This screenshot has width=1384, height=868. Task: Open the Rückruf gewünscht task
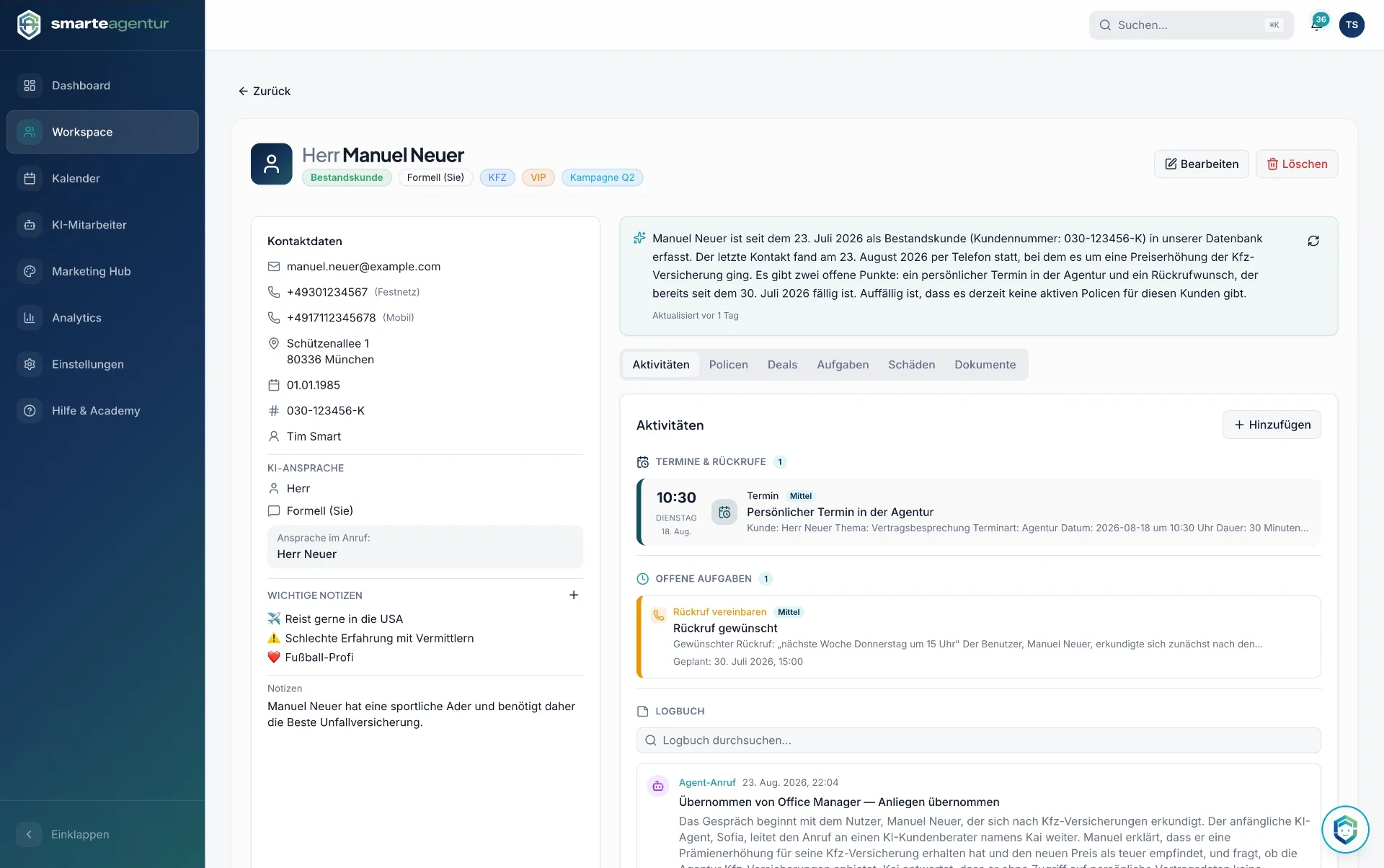coord(979,637)
